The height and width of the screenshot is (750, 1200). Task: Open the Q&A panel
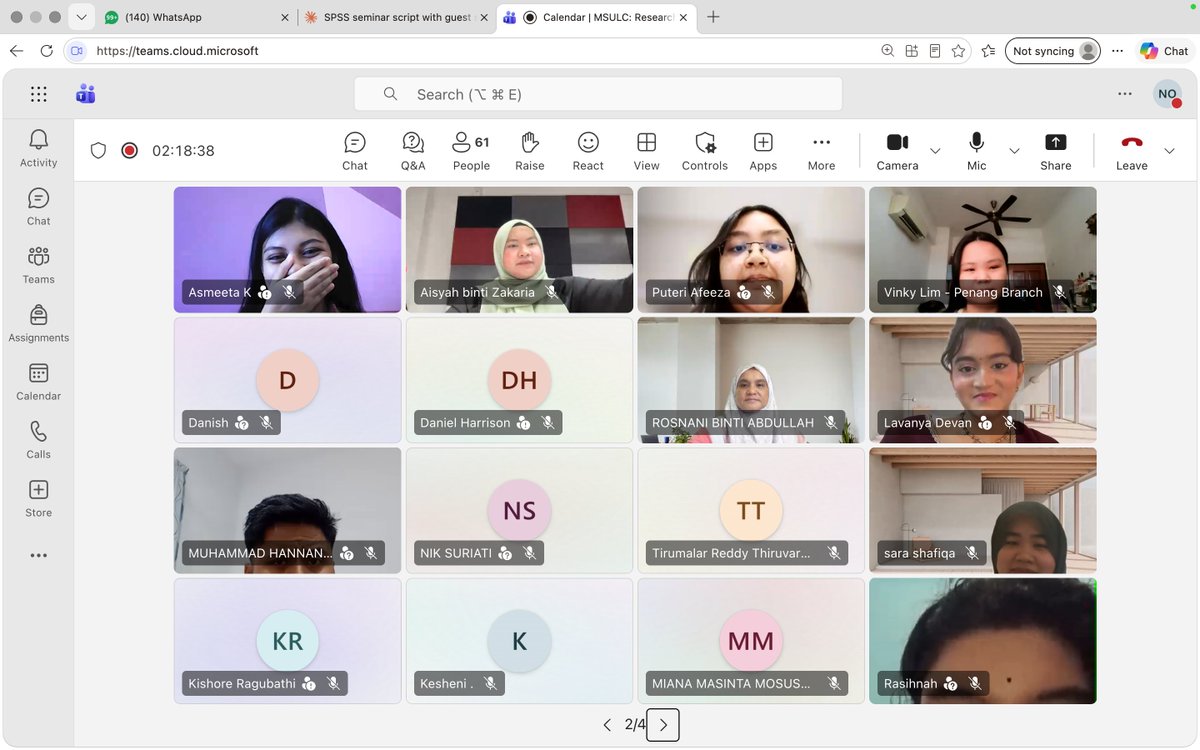coord(413,151)
